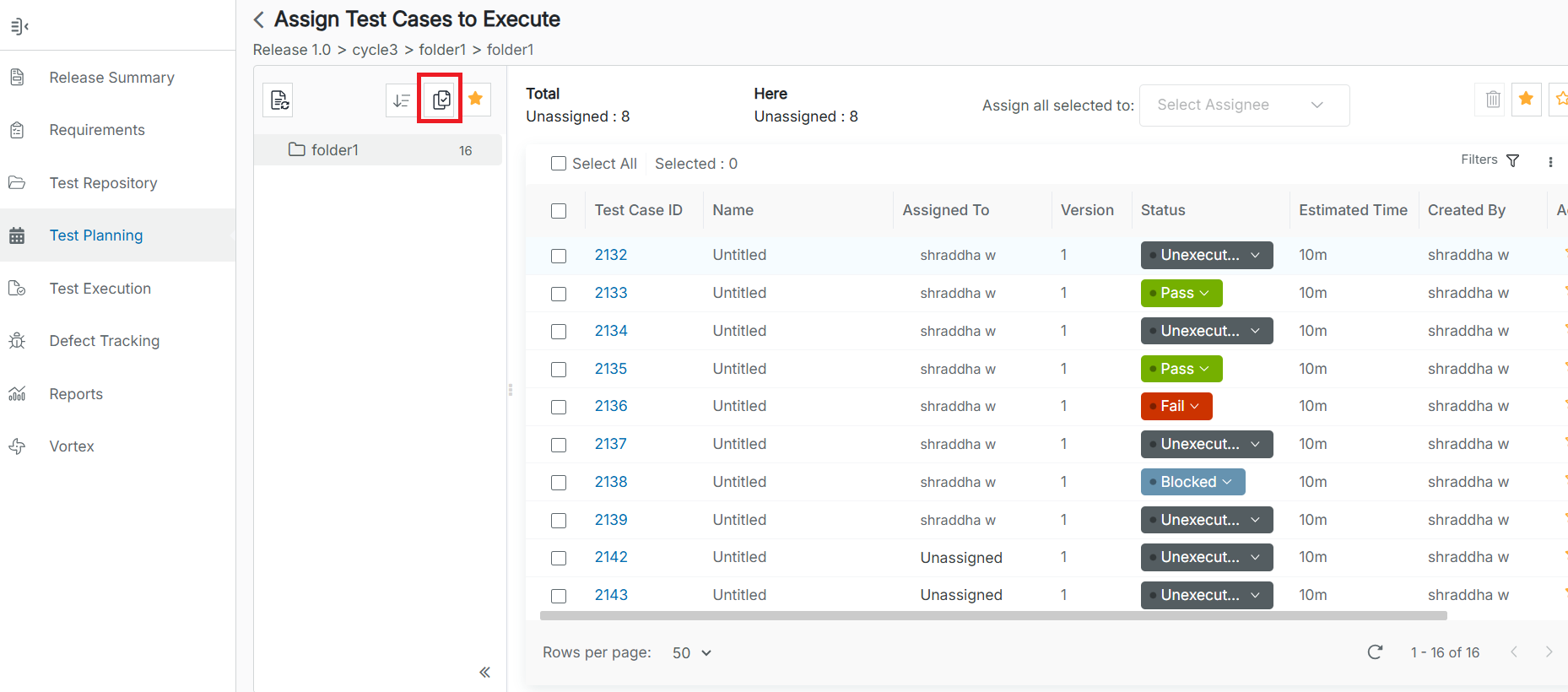
Task: Tick the checkbox for test case 2136
Action: click(x=559, y=407)
